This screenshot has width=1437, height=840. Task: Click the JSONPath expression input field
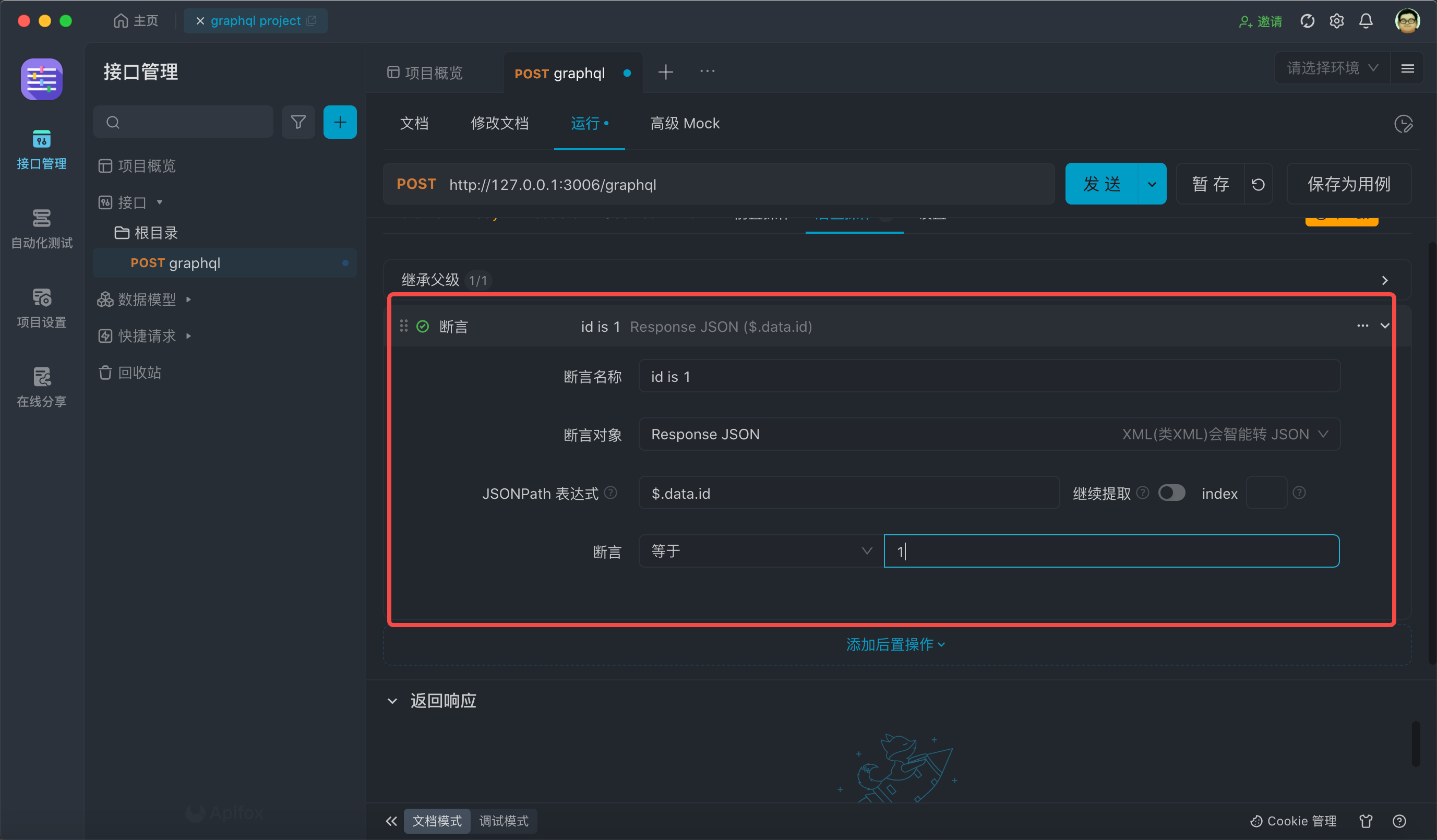849,493
